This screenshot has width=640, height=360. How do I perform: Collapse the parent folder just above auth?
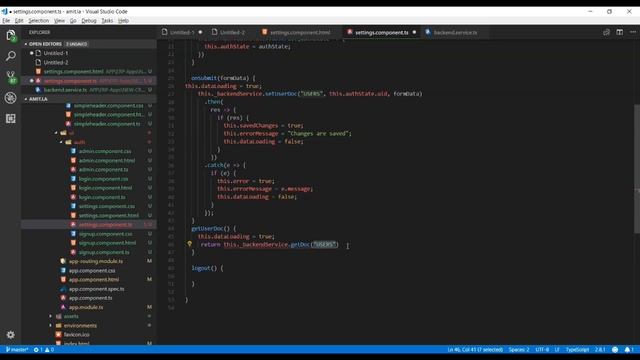pyautogui.click(x=71, y=133)
